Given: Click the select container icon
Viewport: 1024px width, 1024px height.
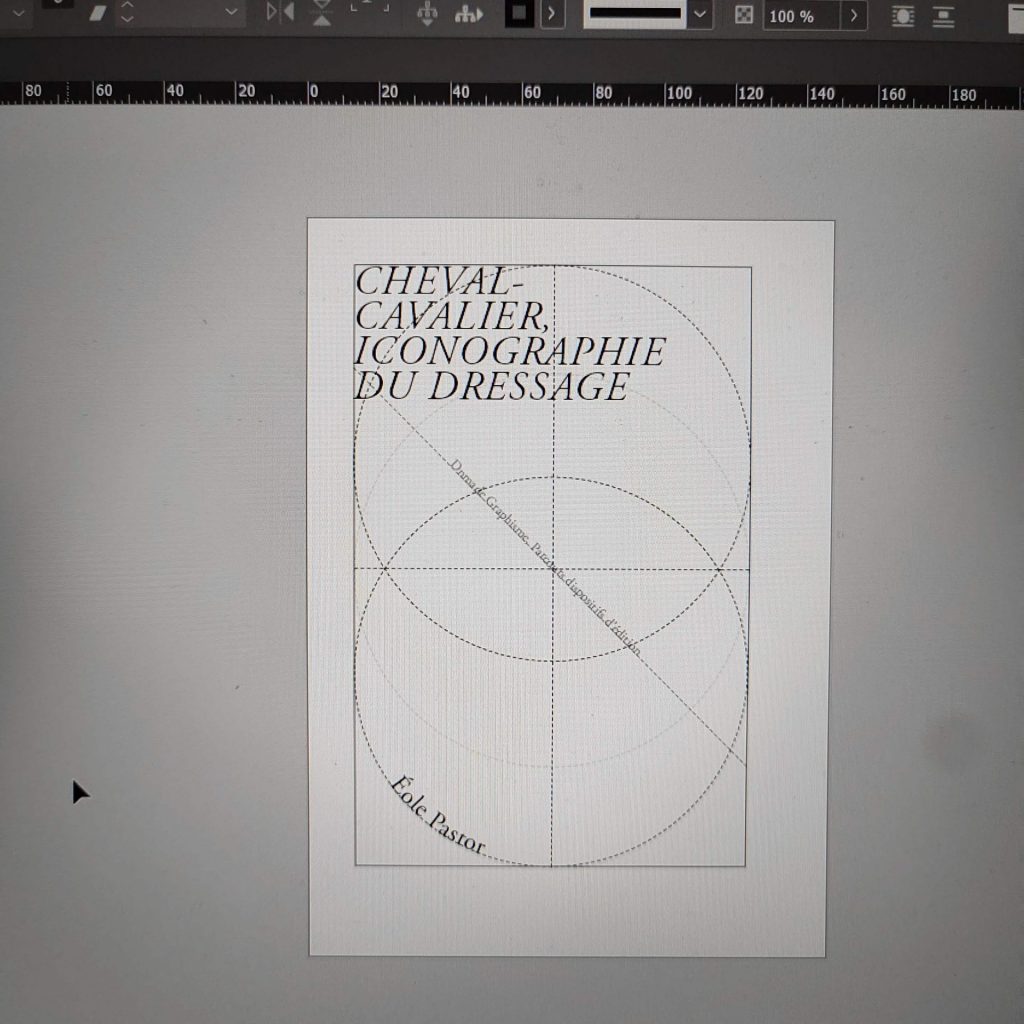Looking at the screenshot, I should click(427, 14).
